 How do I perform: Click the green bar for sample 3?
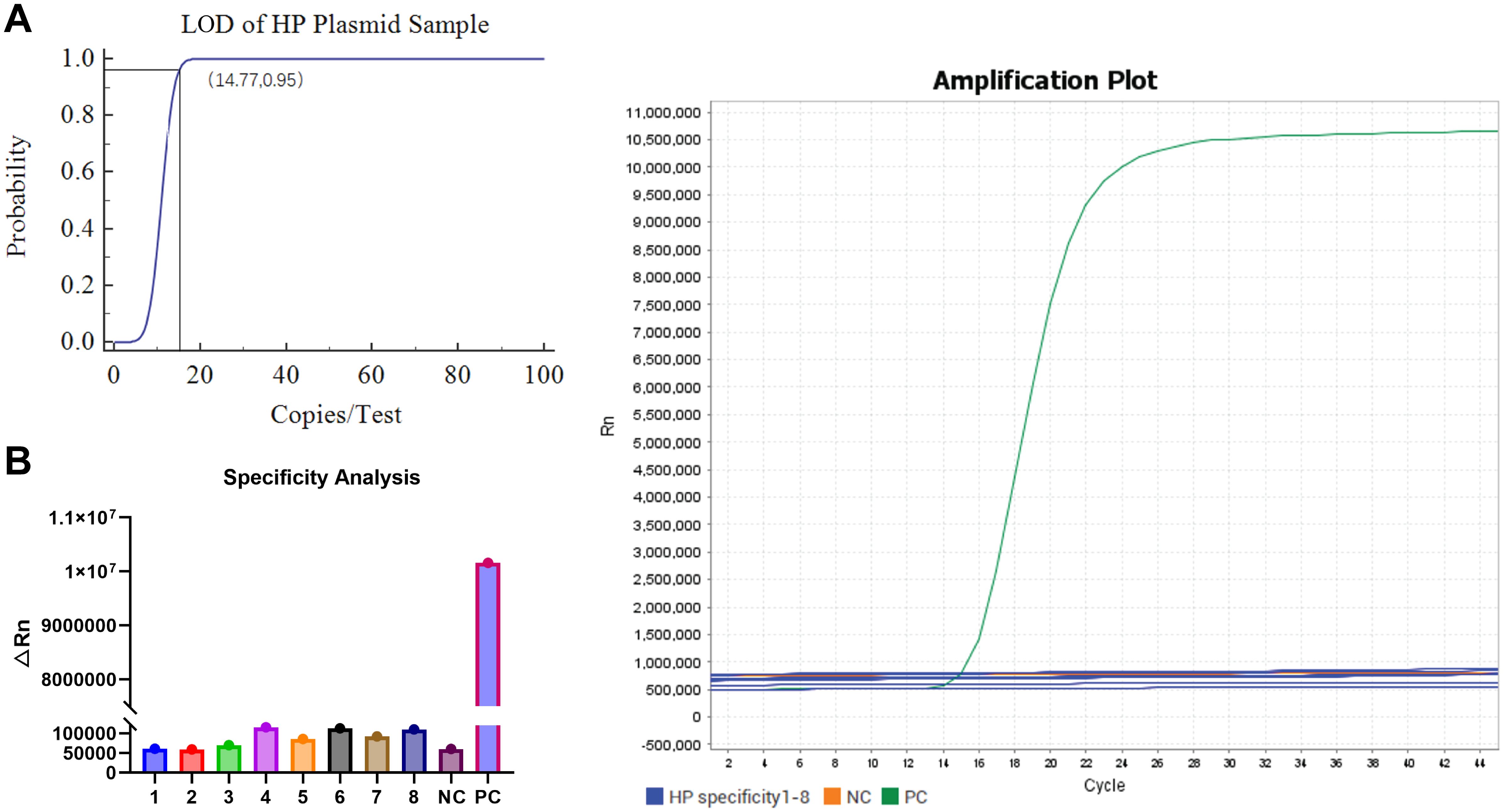[229, 758]
